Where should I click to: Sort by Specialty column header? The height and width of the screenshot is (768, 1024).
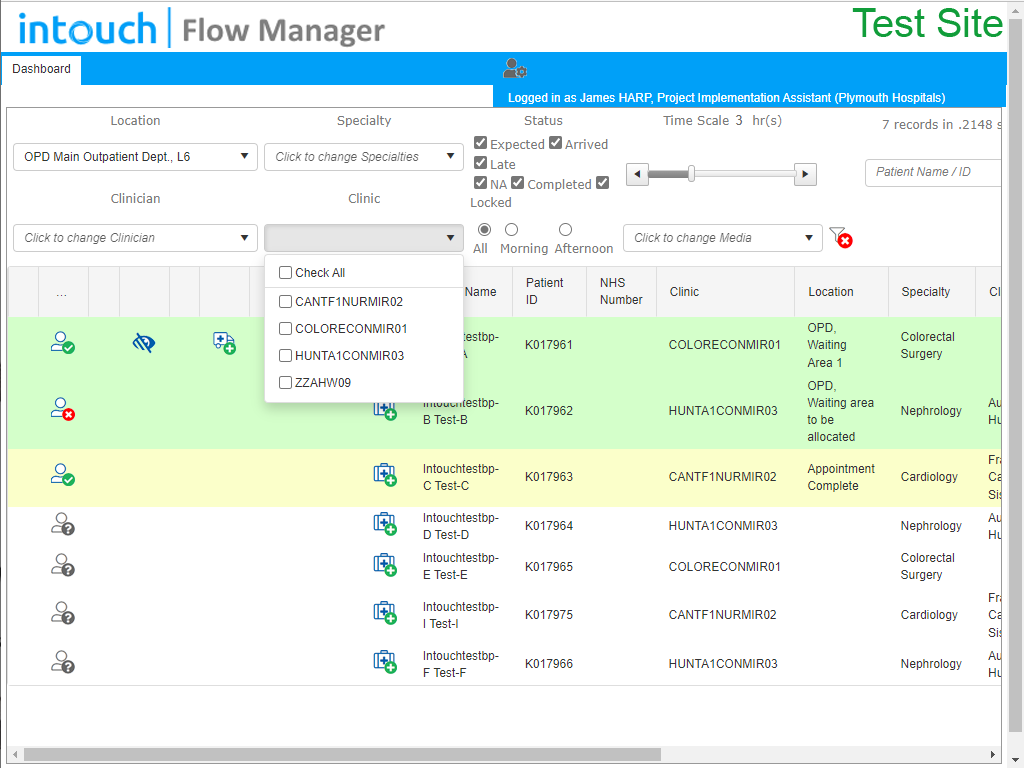(931, 291)
